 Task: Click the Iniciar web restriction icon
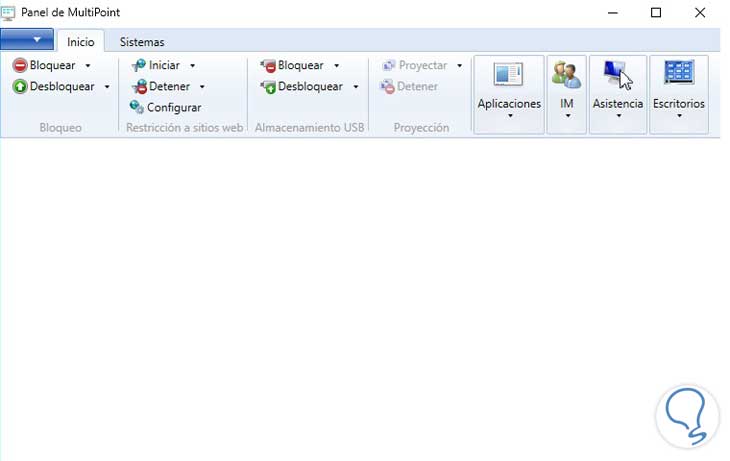pyautogui.click(x=138, y=66)
